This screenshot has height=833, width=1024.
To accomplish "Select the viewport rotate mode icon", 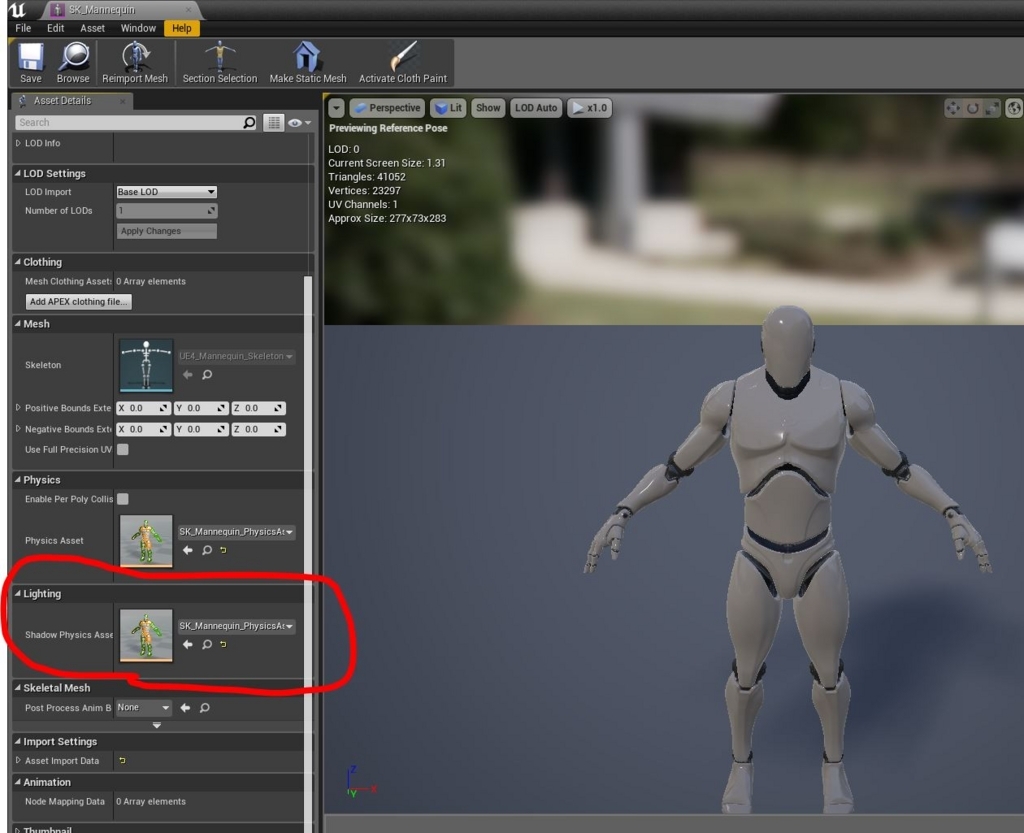I will pyautogui.click(x=972, y=108).
